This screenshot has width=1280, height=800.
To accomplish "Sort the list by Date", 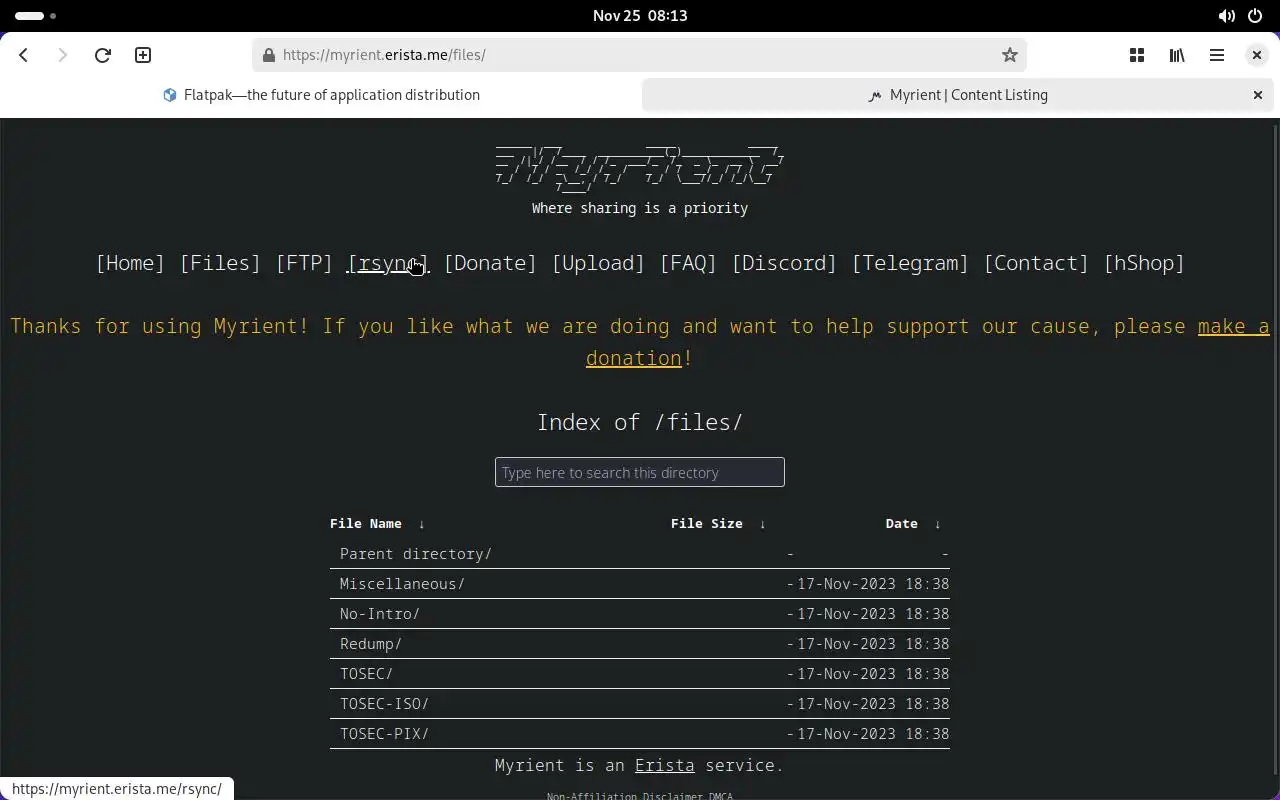I will tap(902, 524).
